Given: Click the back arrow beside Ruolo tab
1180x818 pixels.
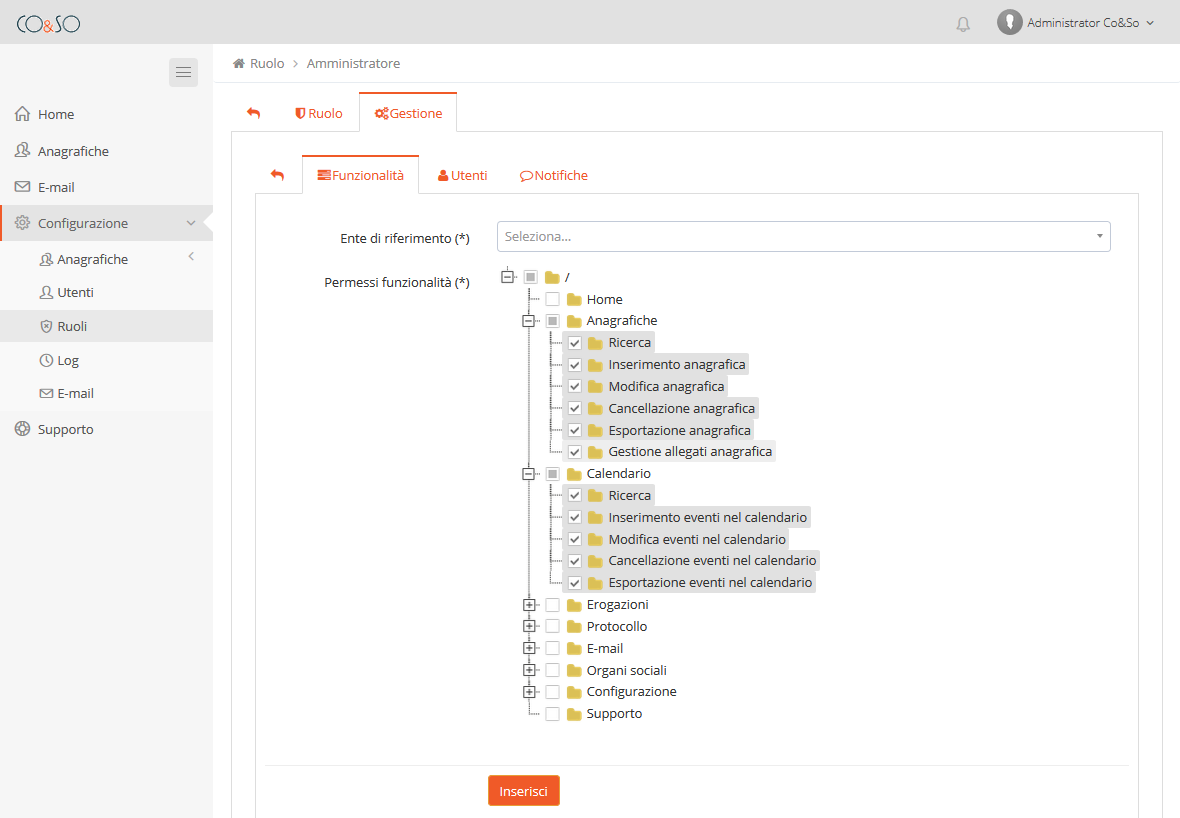Looking at the screenshot, I should (x=254, y=113).
